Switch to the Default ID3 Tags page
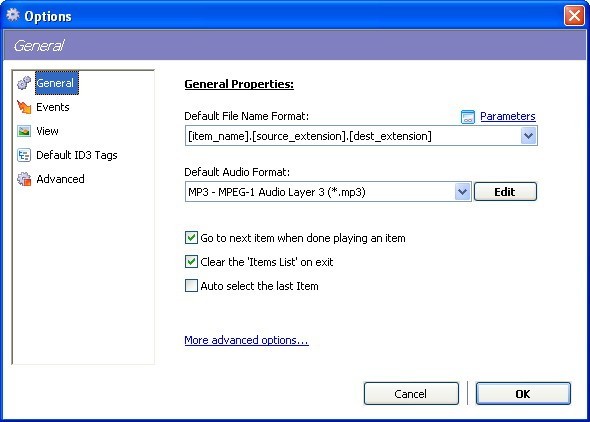590x422 pixels. click(x=77, y=155)
